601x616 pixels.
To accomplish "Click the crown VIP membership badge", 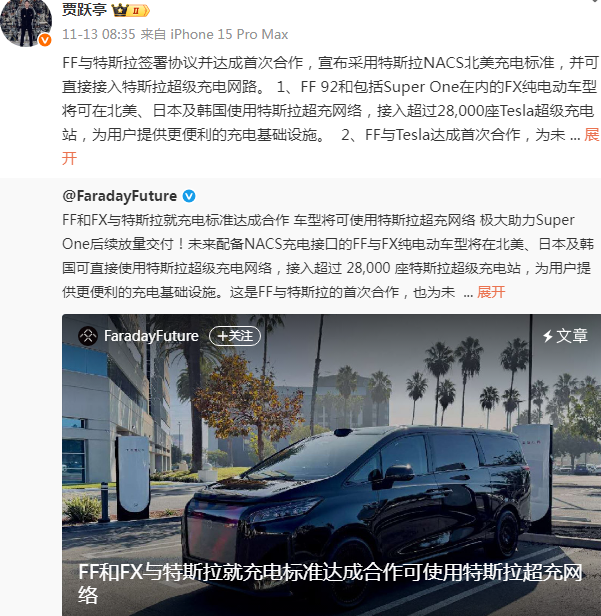I will pyautogui.click(x=131, y=10).
